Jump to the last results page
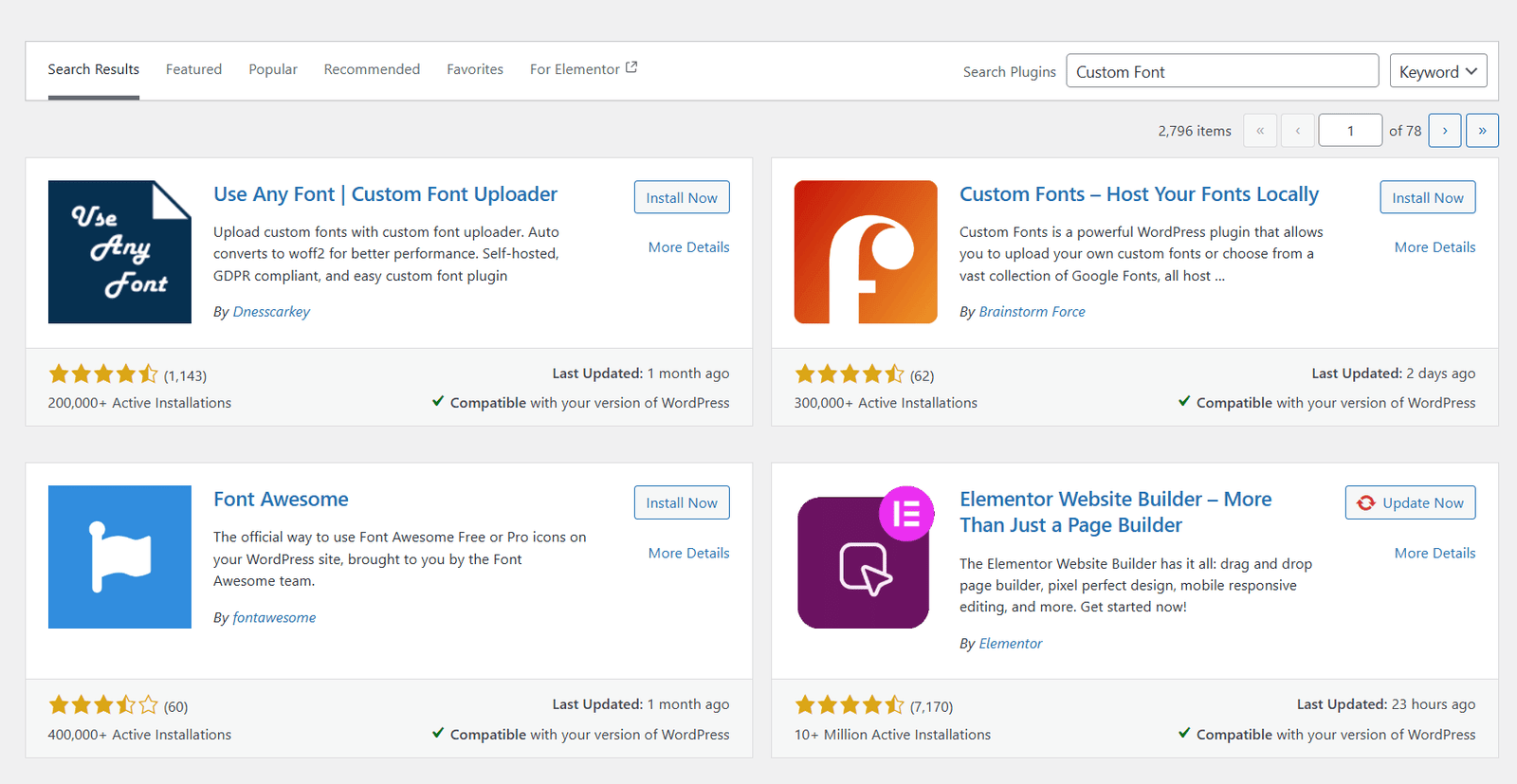Image resolution: width=1517 pixels, height=784 pixels. (1481, 131)
